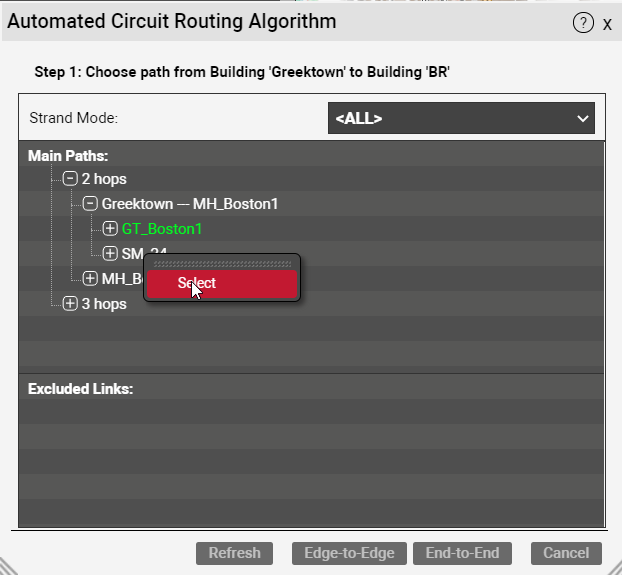
Task: Expand the MH_B node below SM_24
Action: click(x=90, y=279)
